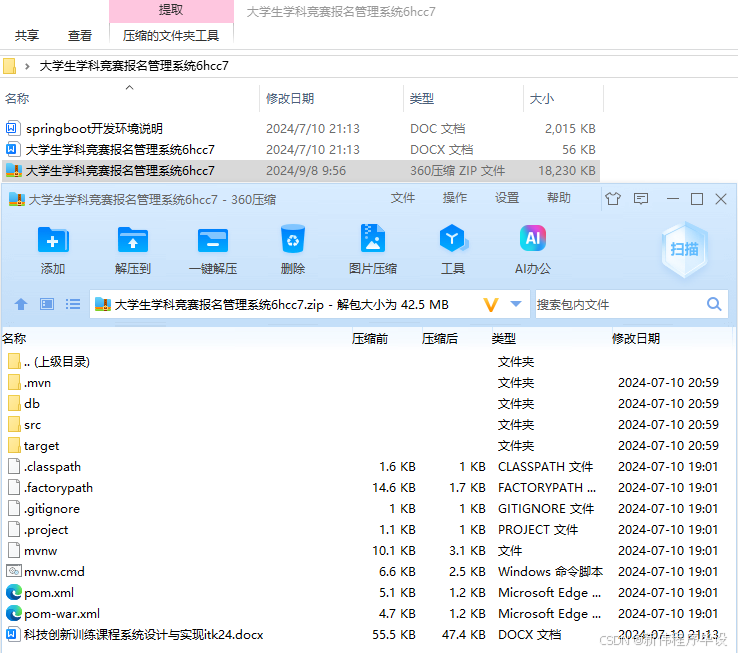Open the 帮助 menu in 360压缩

tap(559, 198)
